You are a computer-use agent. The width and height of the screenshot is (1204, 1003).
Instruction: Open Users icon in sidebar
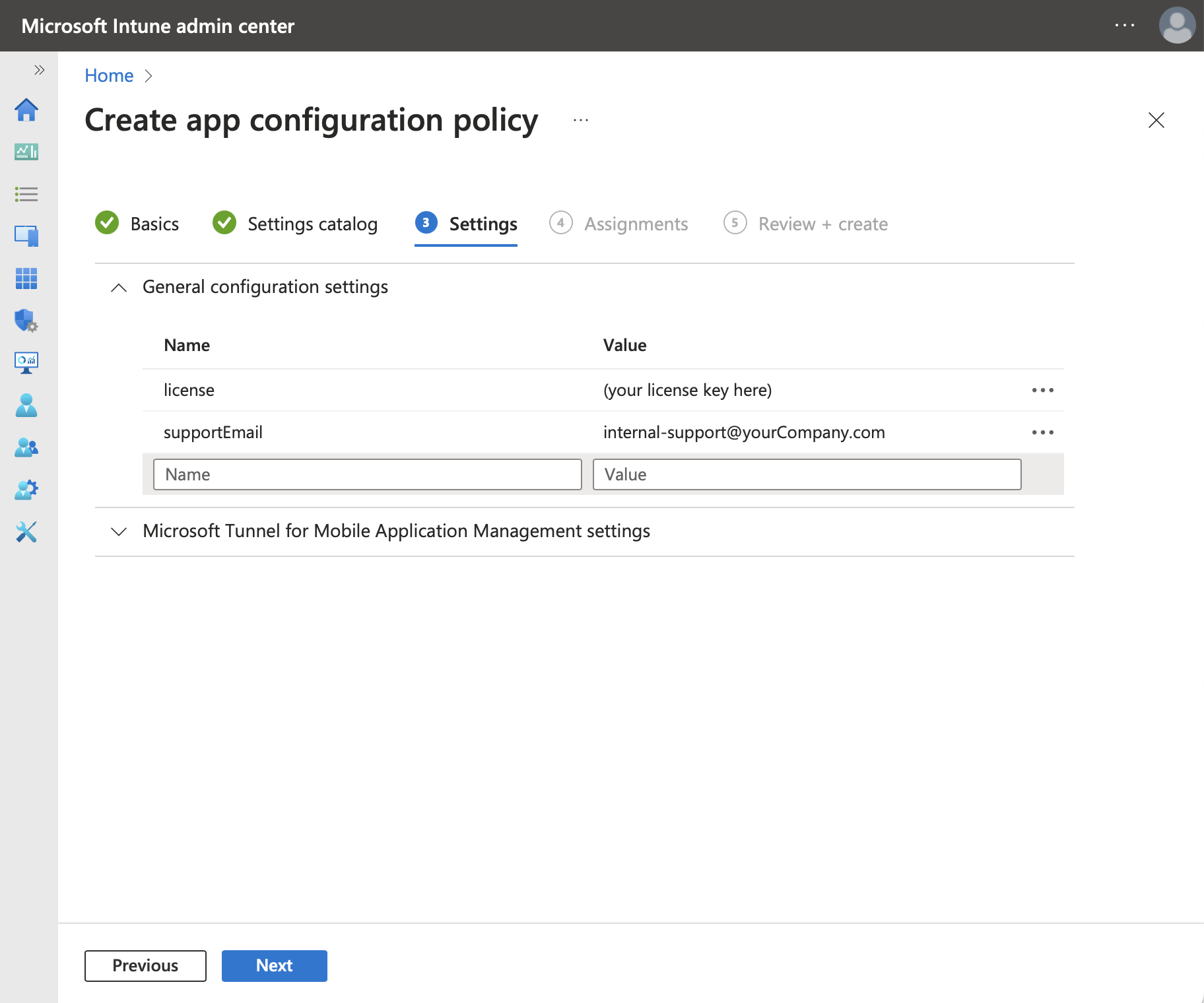(26, 405)
